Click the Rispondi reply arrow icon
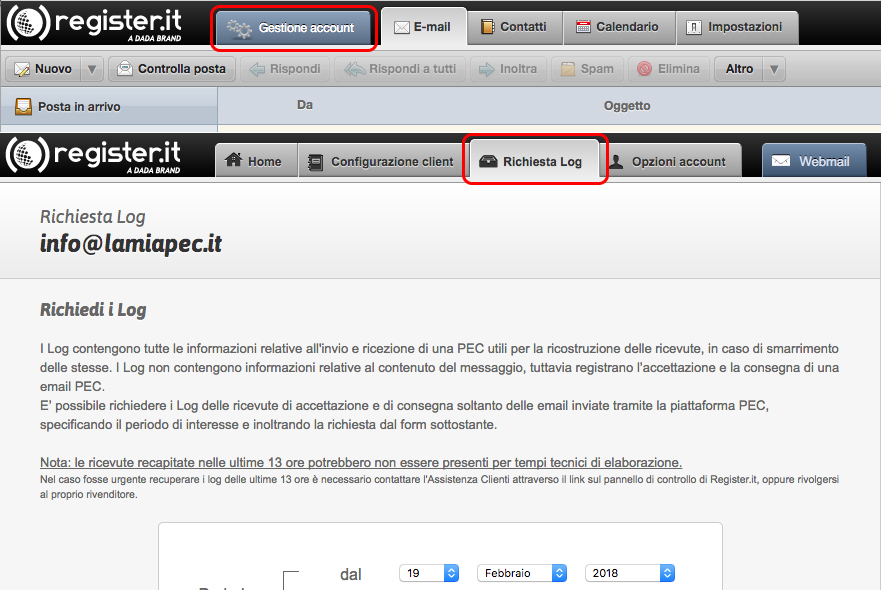 [257, 69]
